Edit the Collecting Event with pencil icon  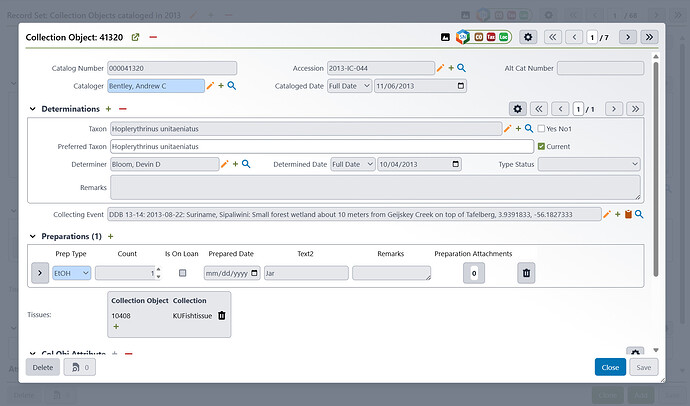point(607,214)
